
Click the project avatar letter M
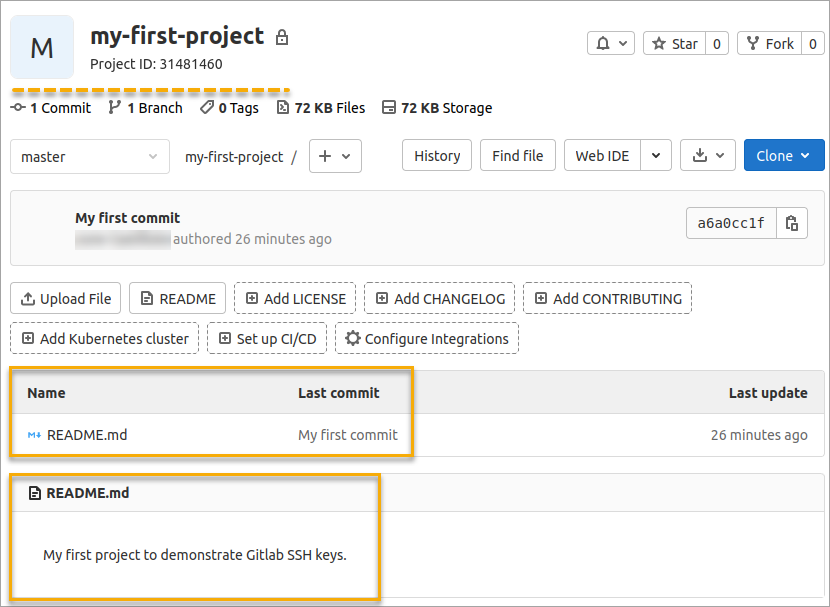42,47
